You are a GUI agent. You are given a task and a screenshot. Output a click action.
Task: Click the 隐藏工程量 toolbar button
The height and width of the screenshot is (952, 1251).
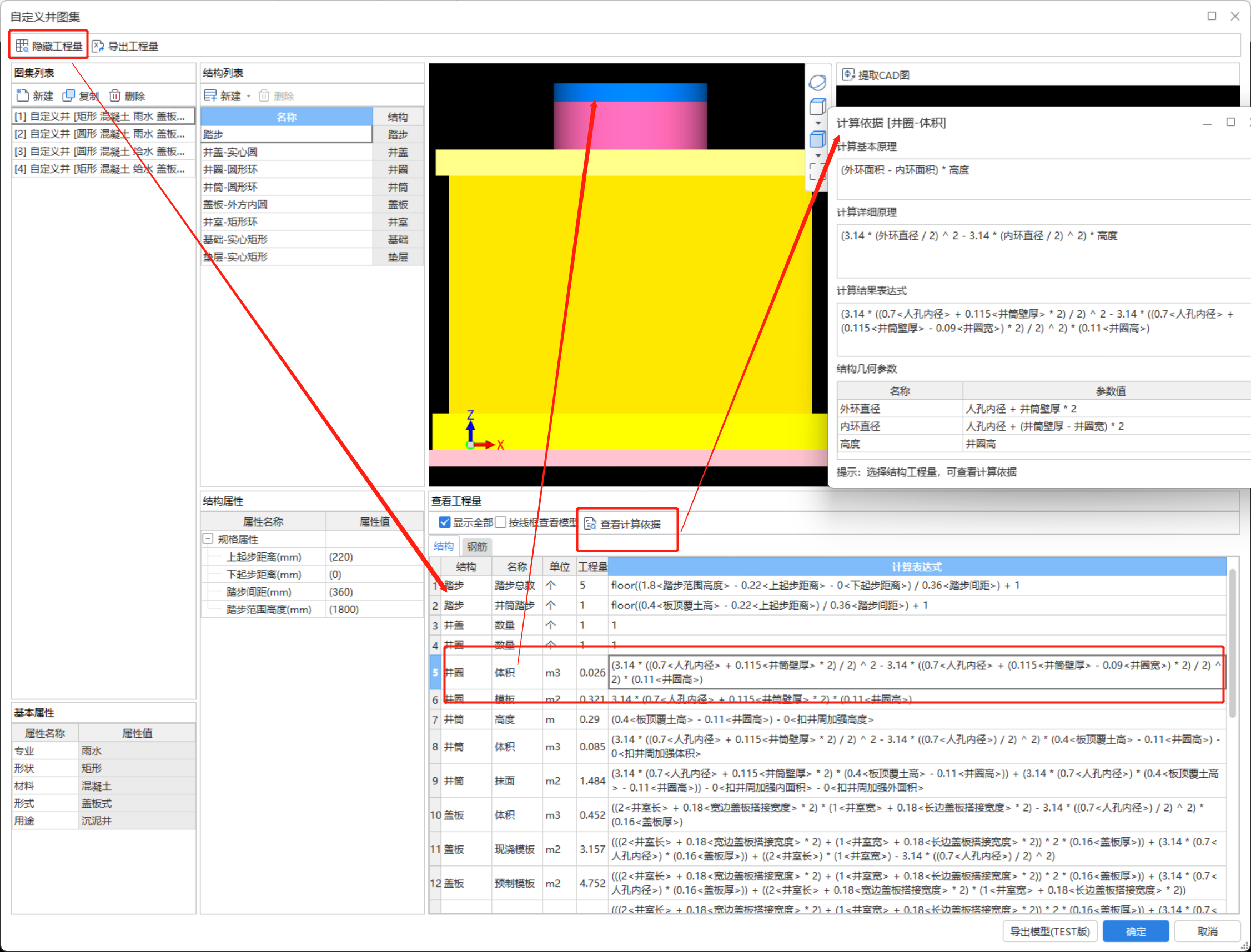(49, 46)
